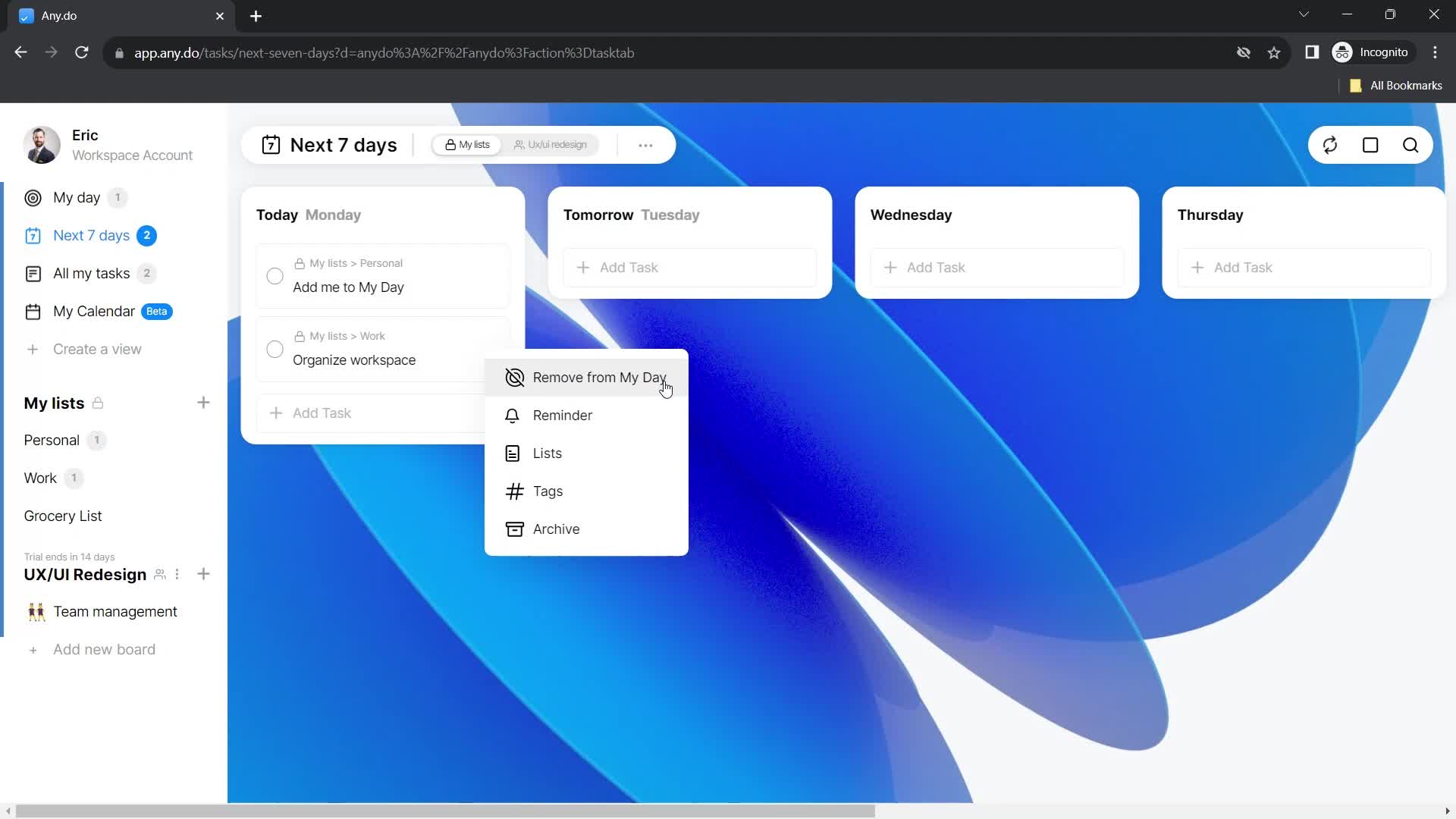This screenshot has height=819, width=1456.
Task: Select the UX/UI redesign filter tab
Action: point(555,145)
